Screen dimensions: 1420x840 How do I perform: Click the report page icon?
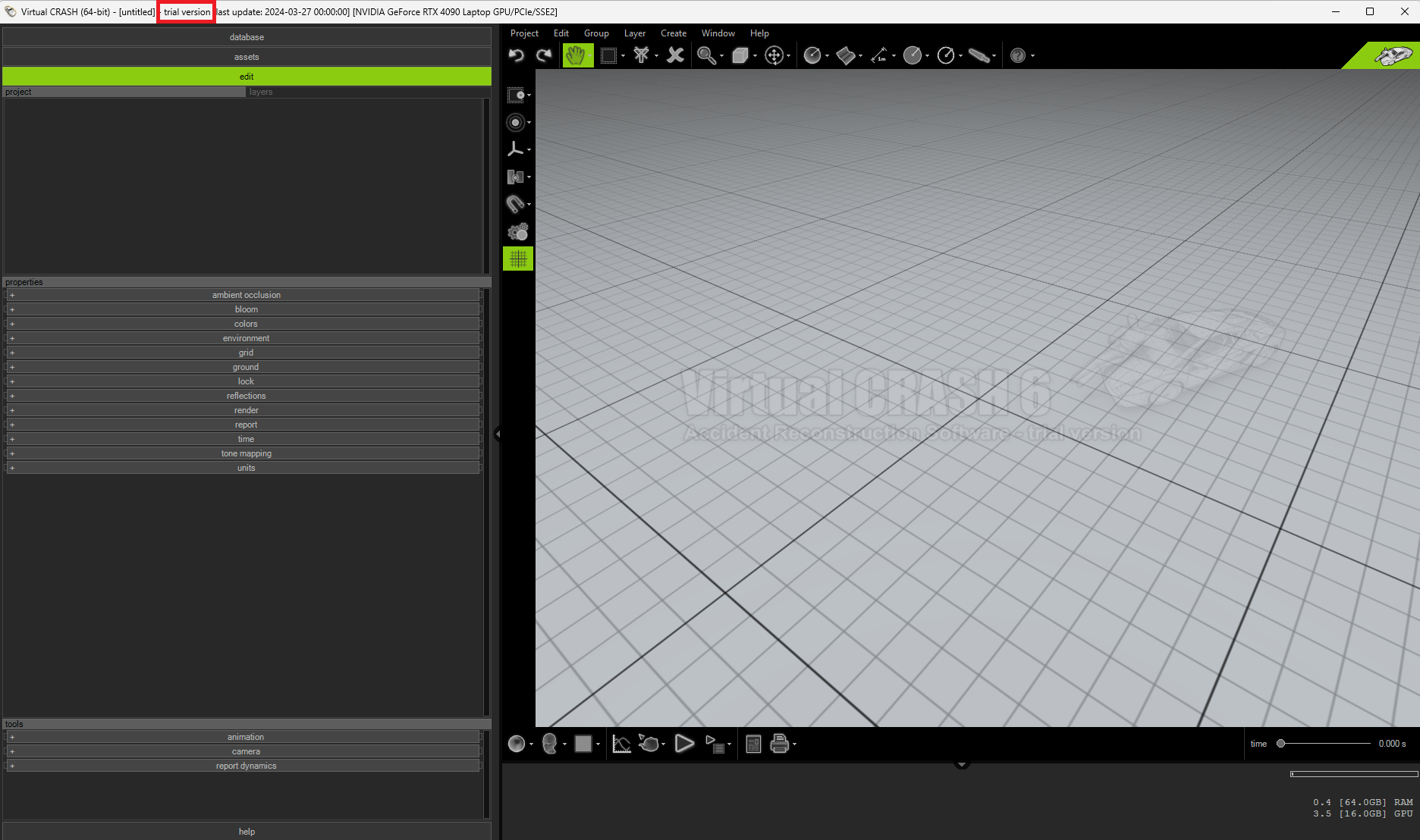click(x=753, y=744)
